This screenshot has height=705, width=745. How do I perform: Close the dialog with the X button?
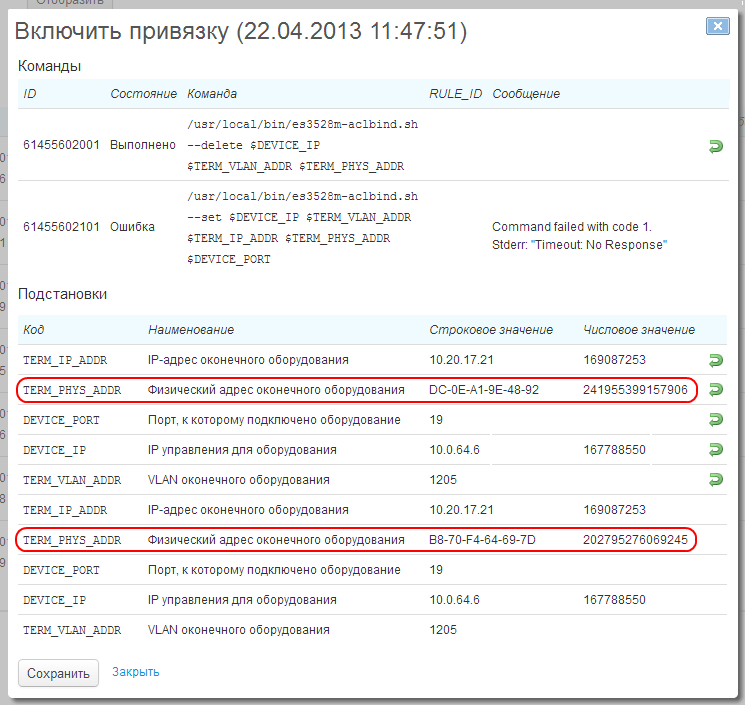717,26
